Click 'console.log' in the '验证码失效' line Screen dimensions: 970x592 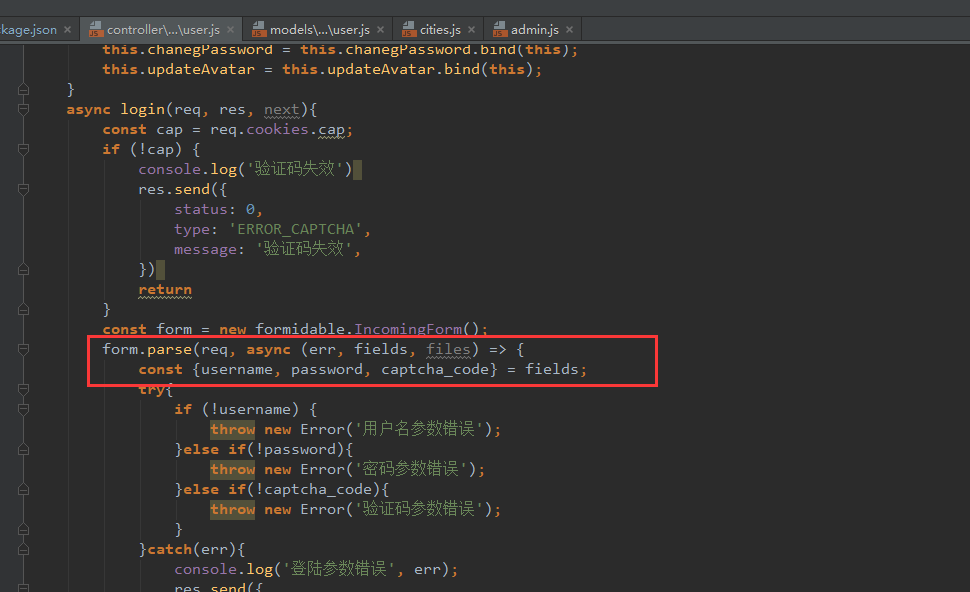187,169
